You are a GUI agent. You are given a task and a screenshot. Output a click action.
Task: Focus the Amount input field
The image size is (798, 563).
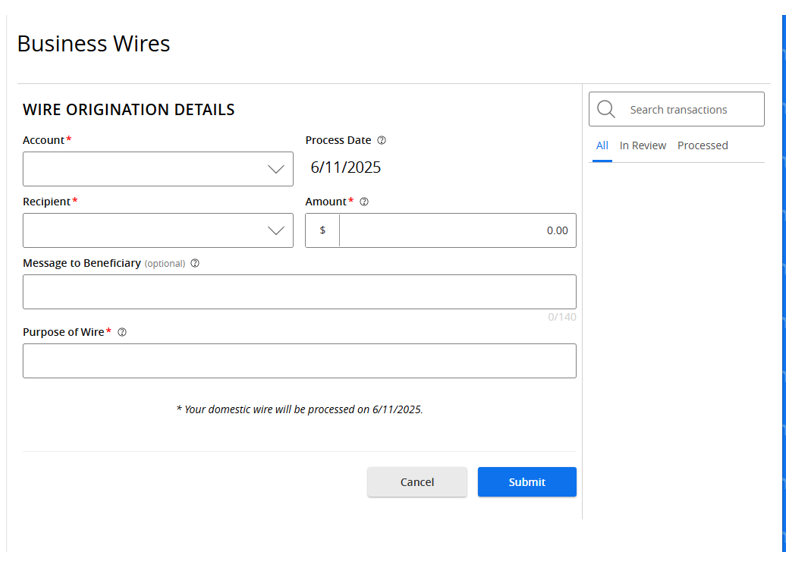458,231
